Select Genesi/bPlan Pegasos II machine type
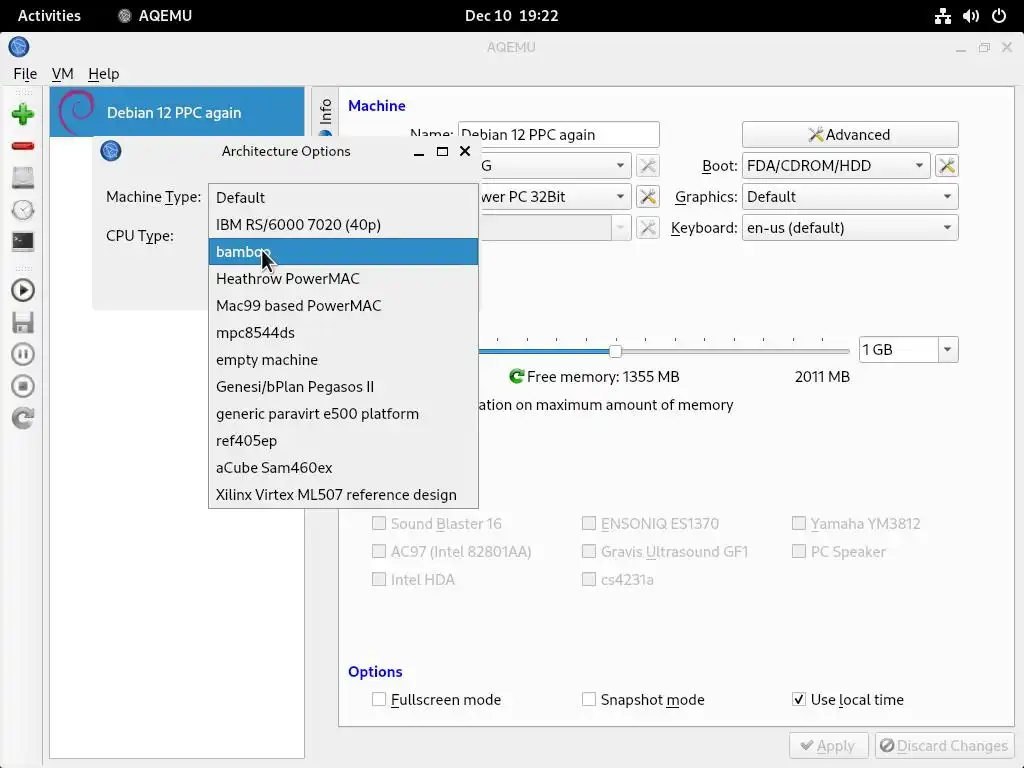 (x=344, y=387)
